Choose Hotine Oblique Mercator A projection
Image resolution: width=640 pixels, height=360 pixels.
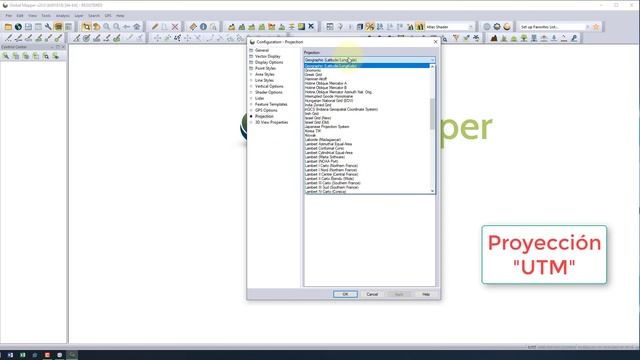click(x=326, y=83)
